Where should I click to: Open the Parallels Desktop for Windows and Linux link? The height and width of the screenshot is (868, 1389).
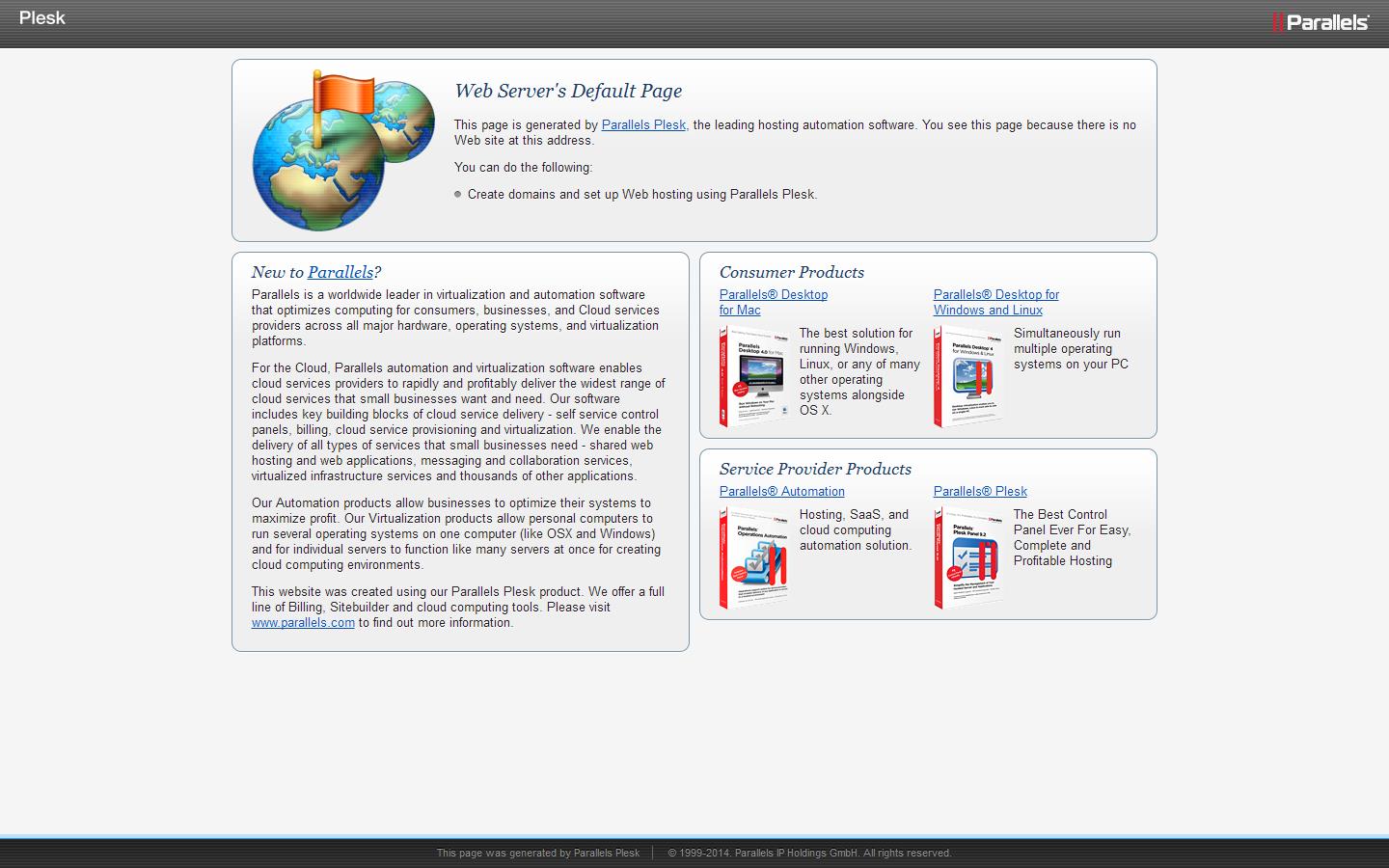pyautogui.click(x=995, y=302)
